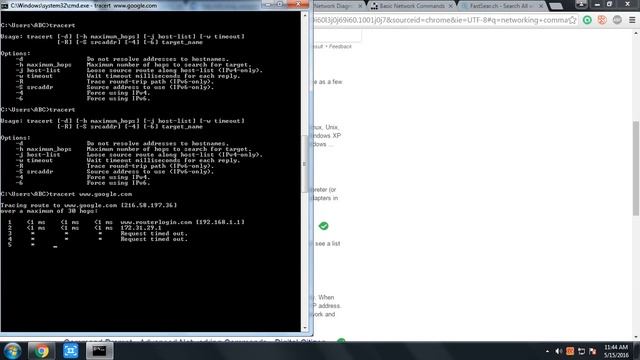Click the Chrome page vertical scrollbar thumb
The width and height of the screenshot is (640, 360).
[636, 168]
